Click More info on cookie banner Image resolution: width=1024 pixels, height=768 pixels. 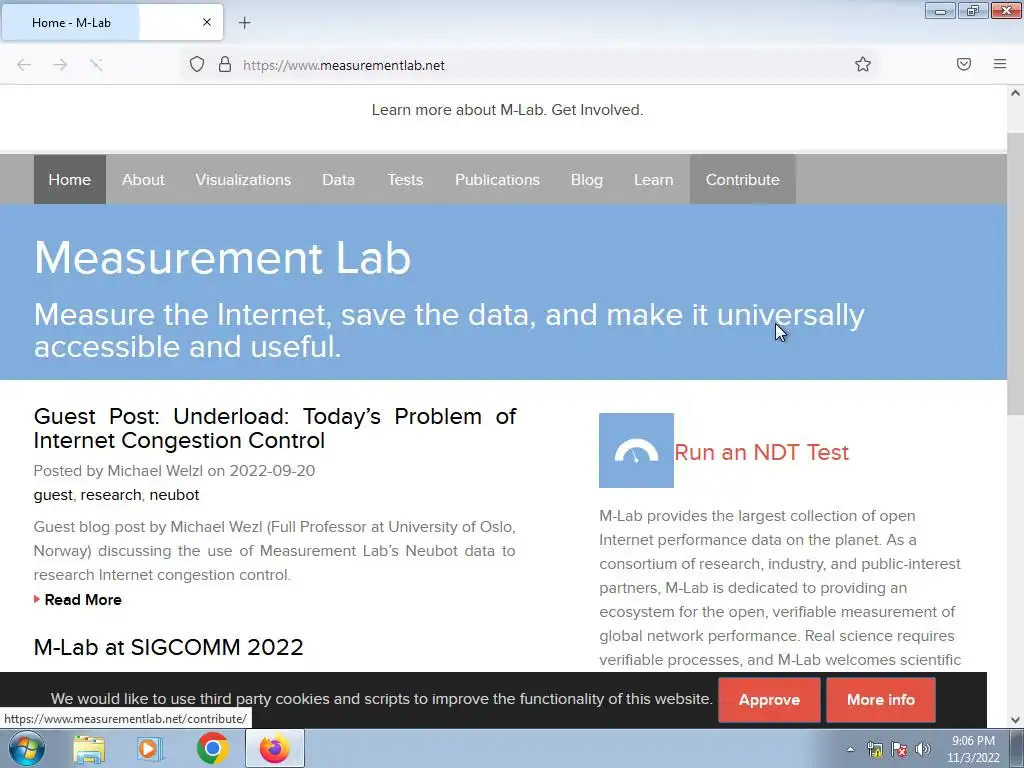880,699
